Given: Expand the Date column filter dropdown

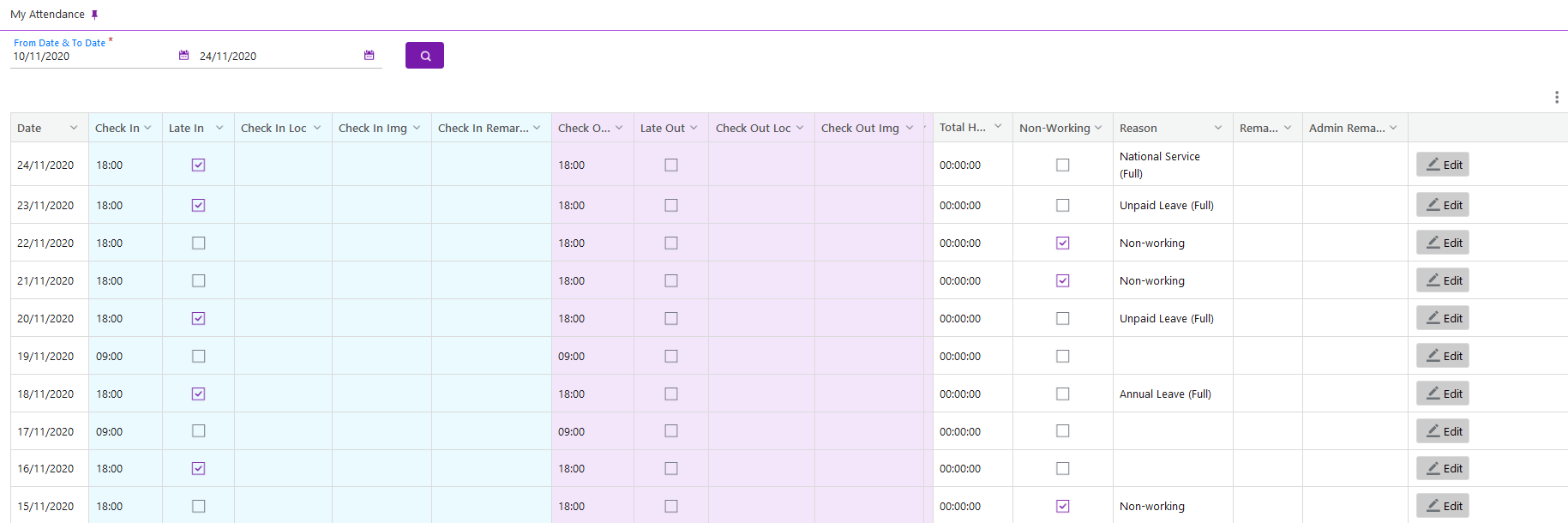Looking at the screenshot, I should click(x=74, y=128).
